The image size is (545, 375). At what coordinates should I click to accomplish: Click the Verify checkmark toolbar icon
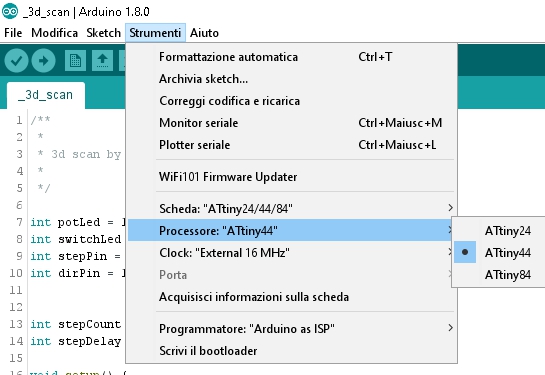coord(16,61)
